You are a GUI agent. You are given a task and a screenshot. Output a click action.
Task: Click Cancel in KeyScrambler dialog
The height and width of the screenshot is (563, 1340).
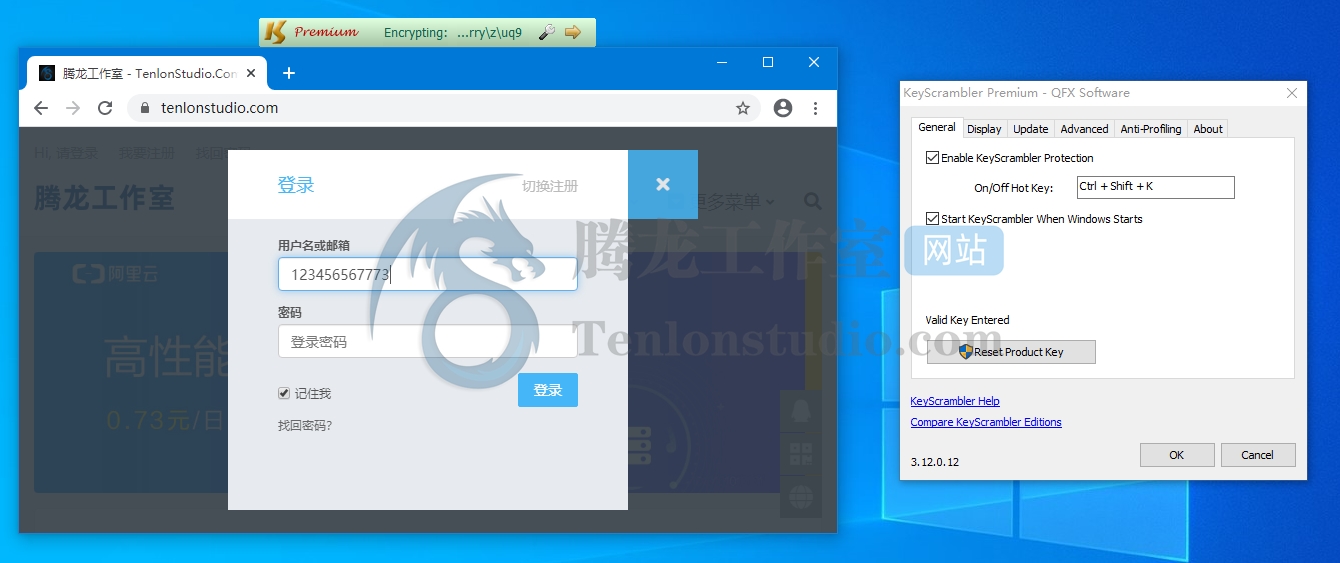1258,455
